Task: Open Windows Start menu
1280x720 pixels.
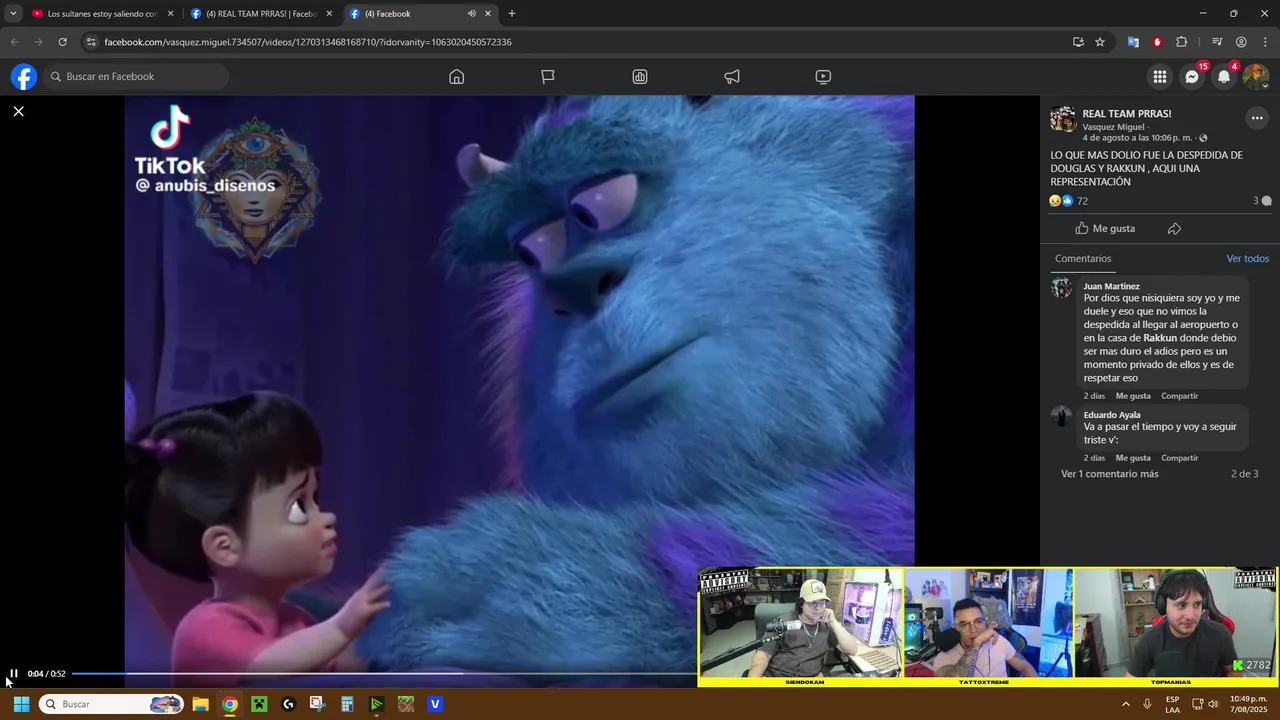Action: (21, 704)
